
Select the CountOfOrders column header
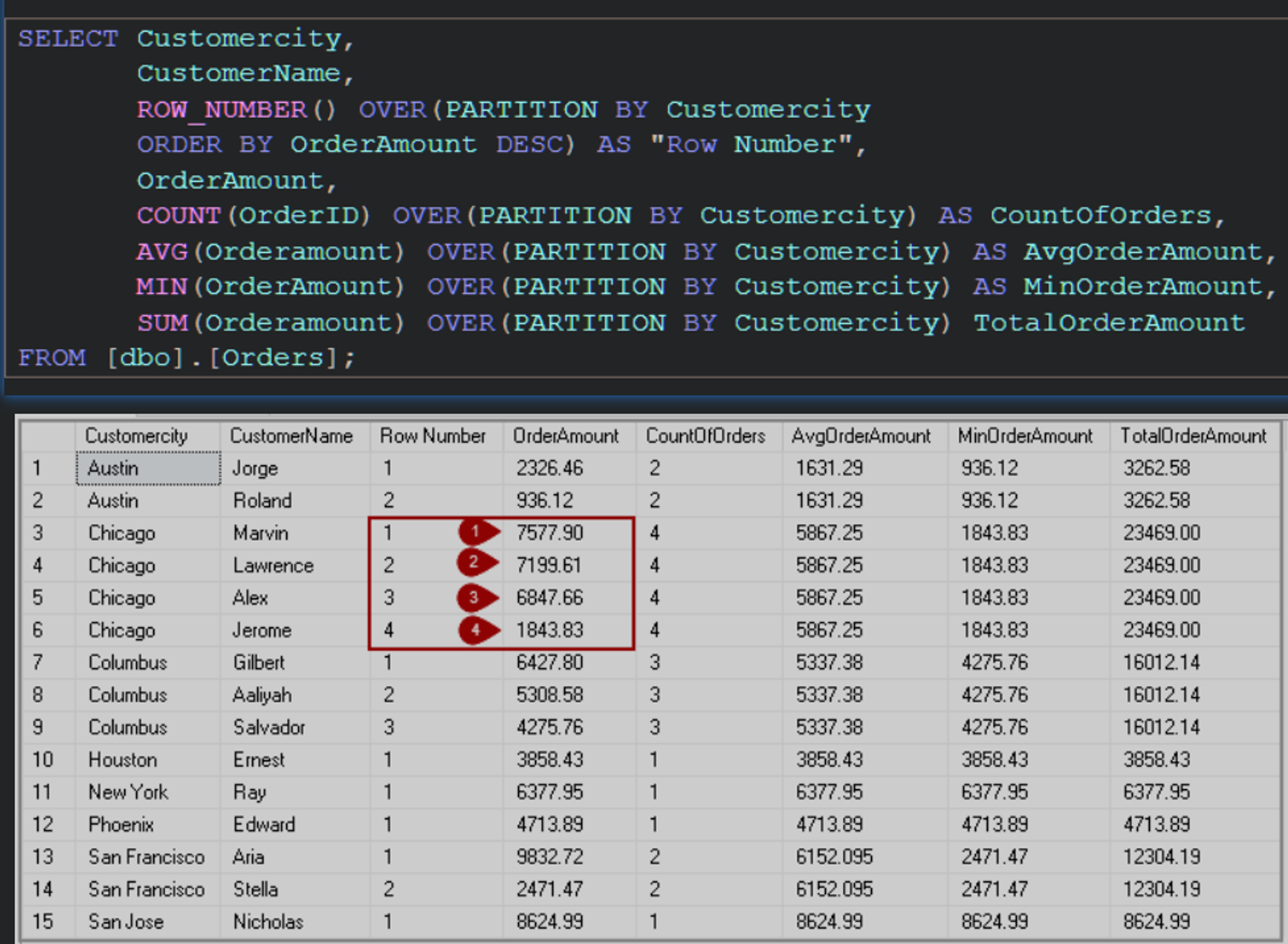(709, 436)
